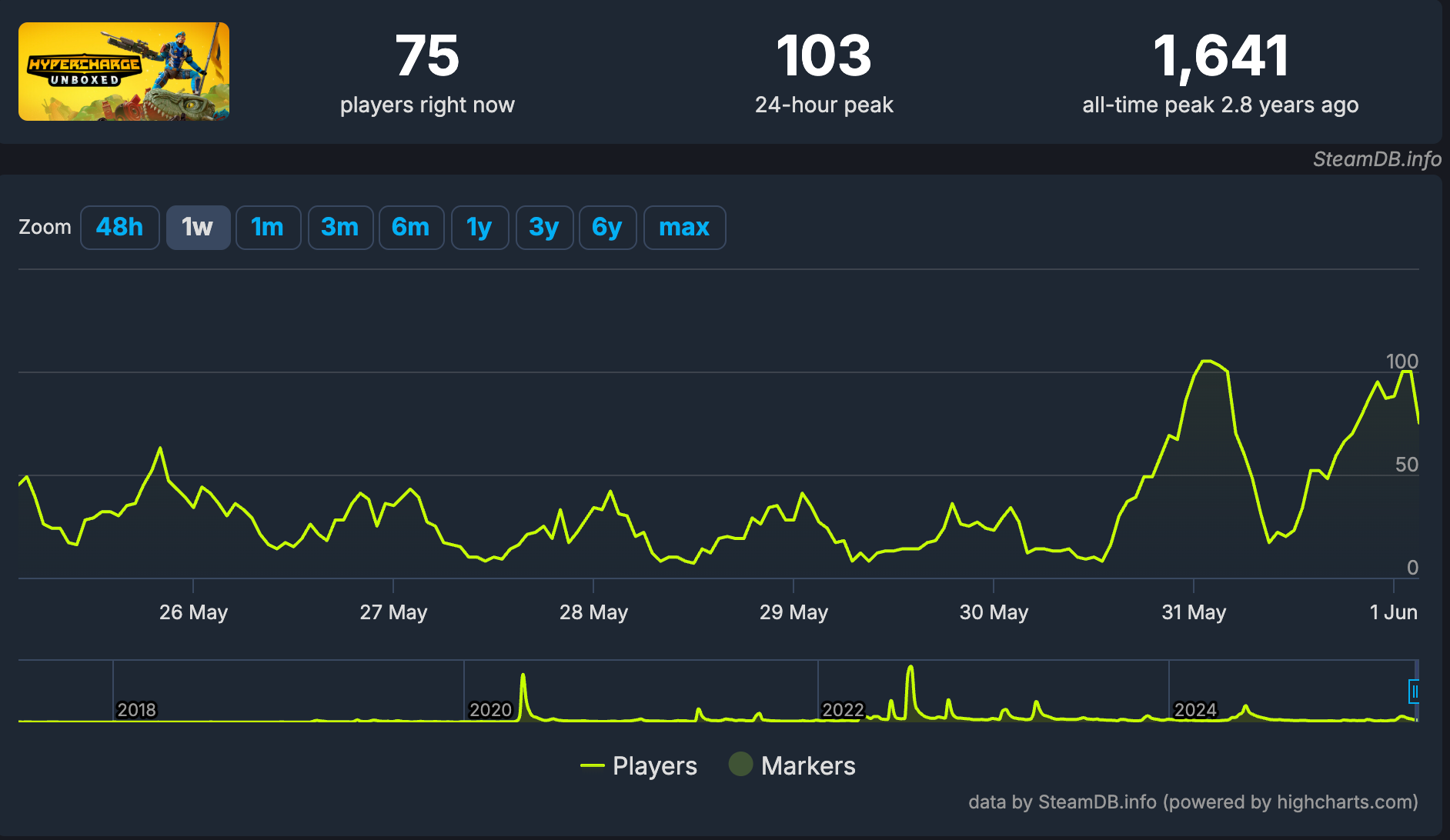
Task: Click the 2024 label in navigator
Action: [x=1194, y=710]
